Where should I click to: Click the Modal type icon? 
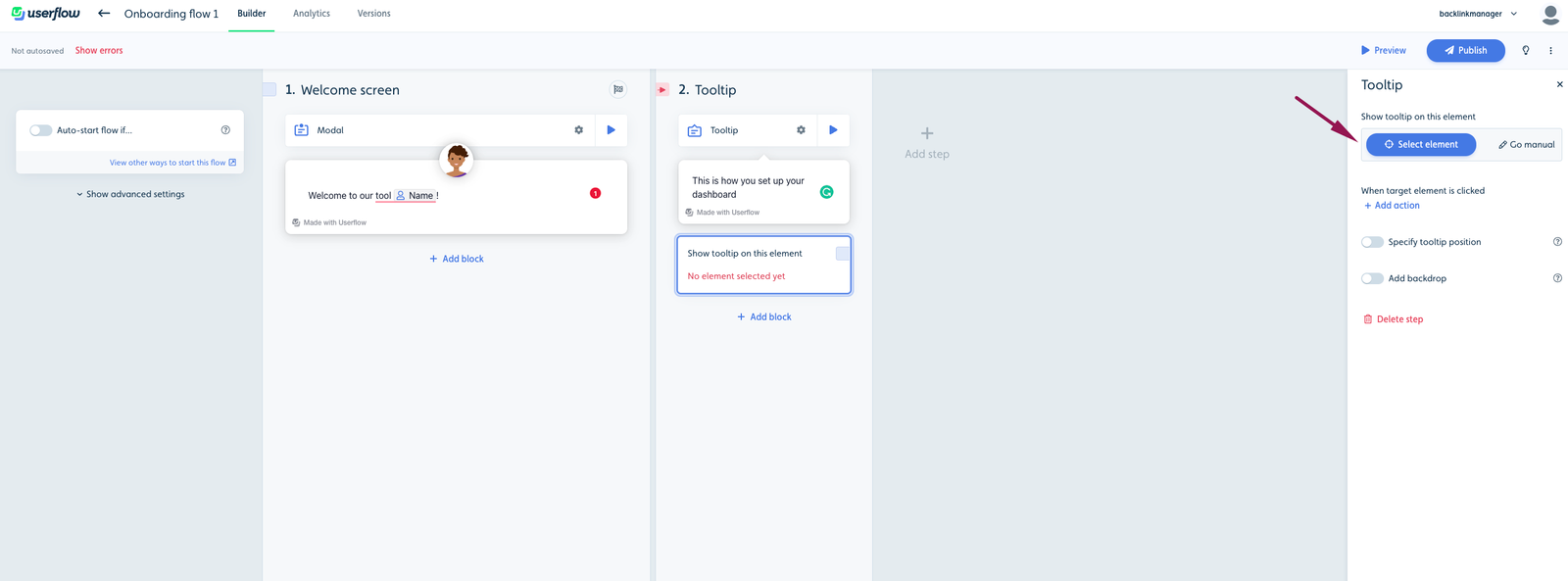302,130
